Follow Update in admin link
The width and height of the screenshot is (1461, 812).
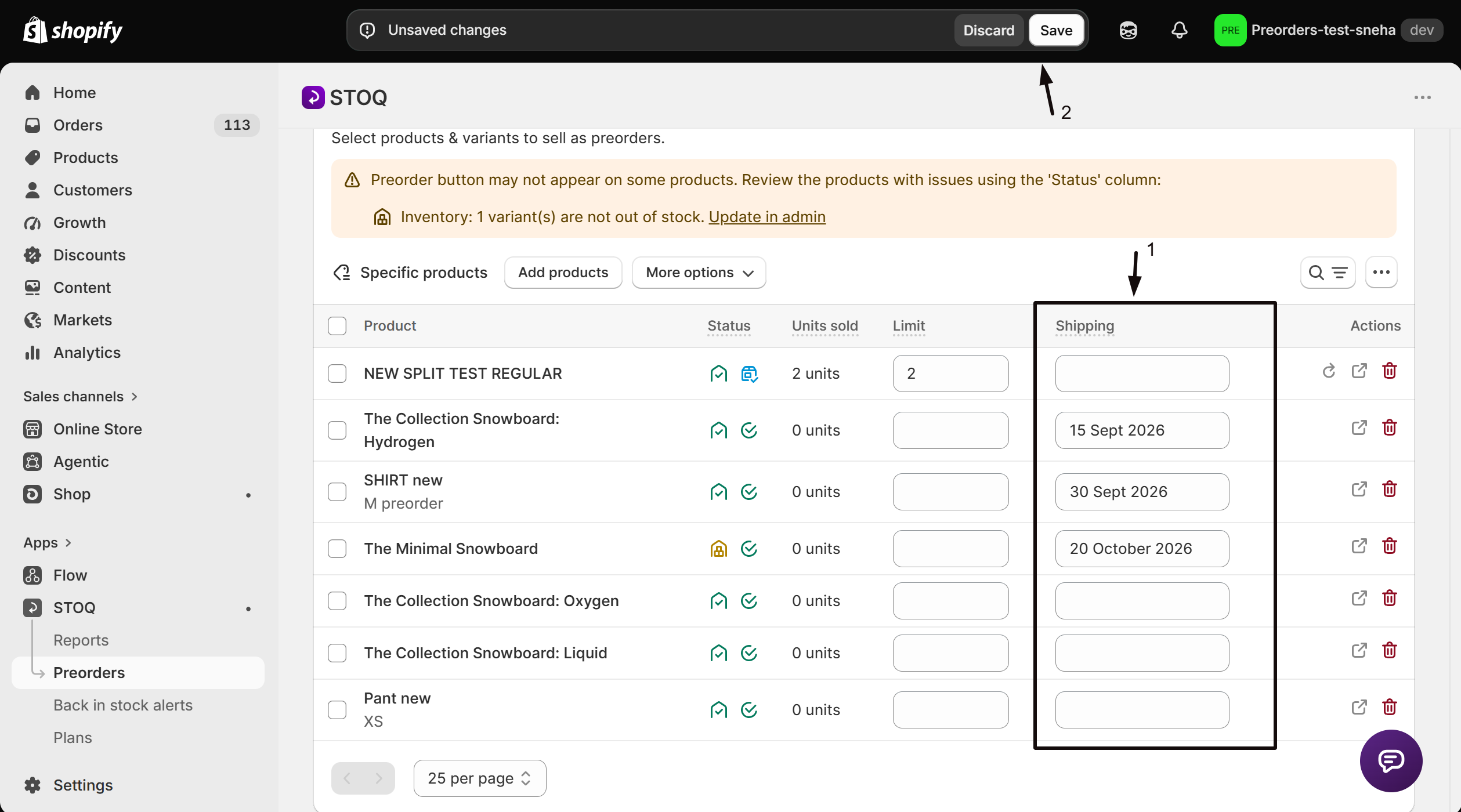[x=767, y=217]
